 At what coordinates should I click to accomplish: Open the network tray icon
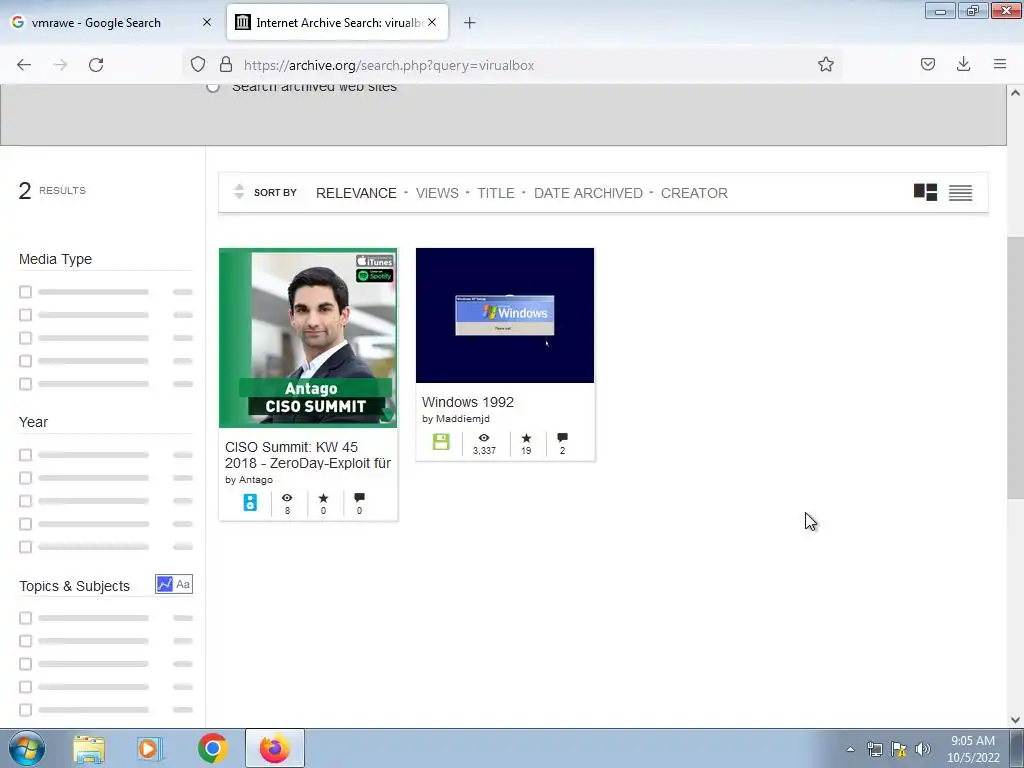pyautogui.click(x=874, y=749)
